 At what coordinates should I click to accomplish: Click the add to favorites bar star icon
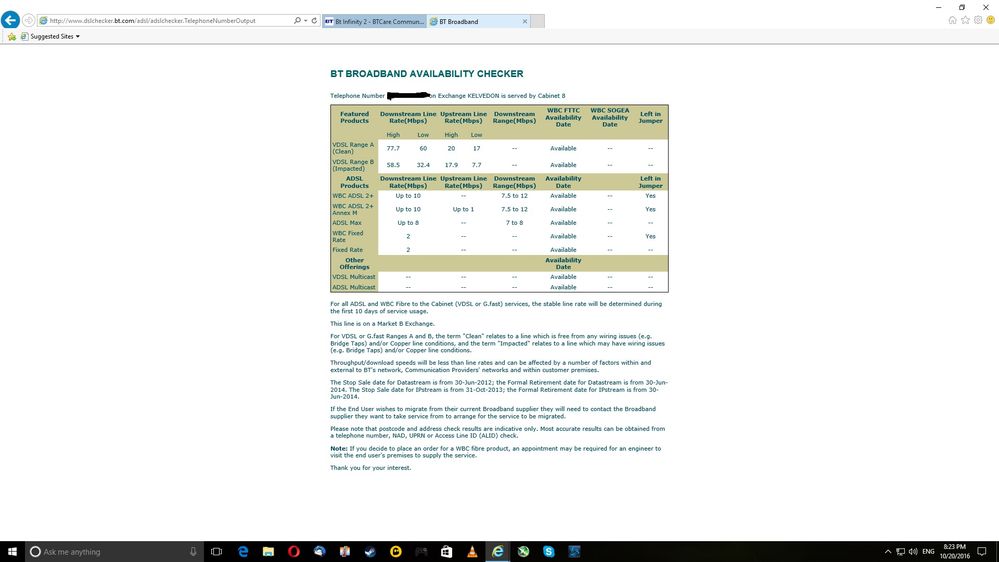point(12,36)
